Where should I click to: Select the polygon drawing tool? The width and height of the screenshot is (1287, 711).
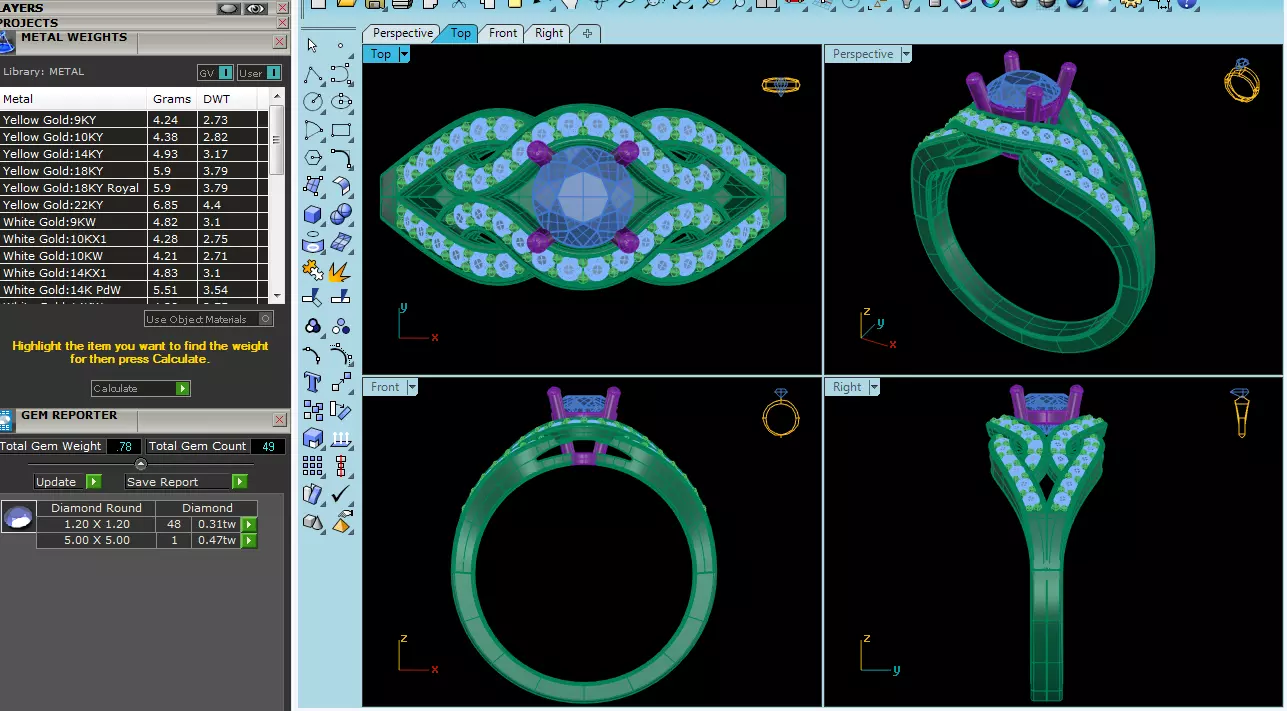313,157
